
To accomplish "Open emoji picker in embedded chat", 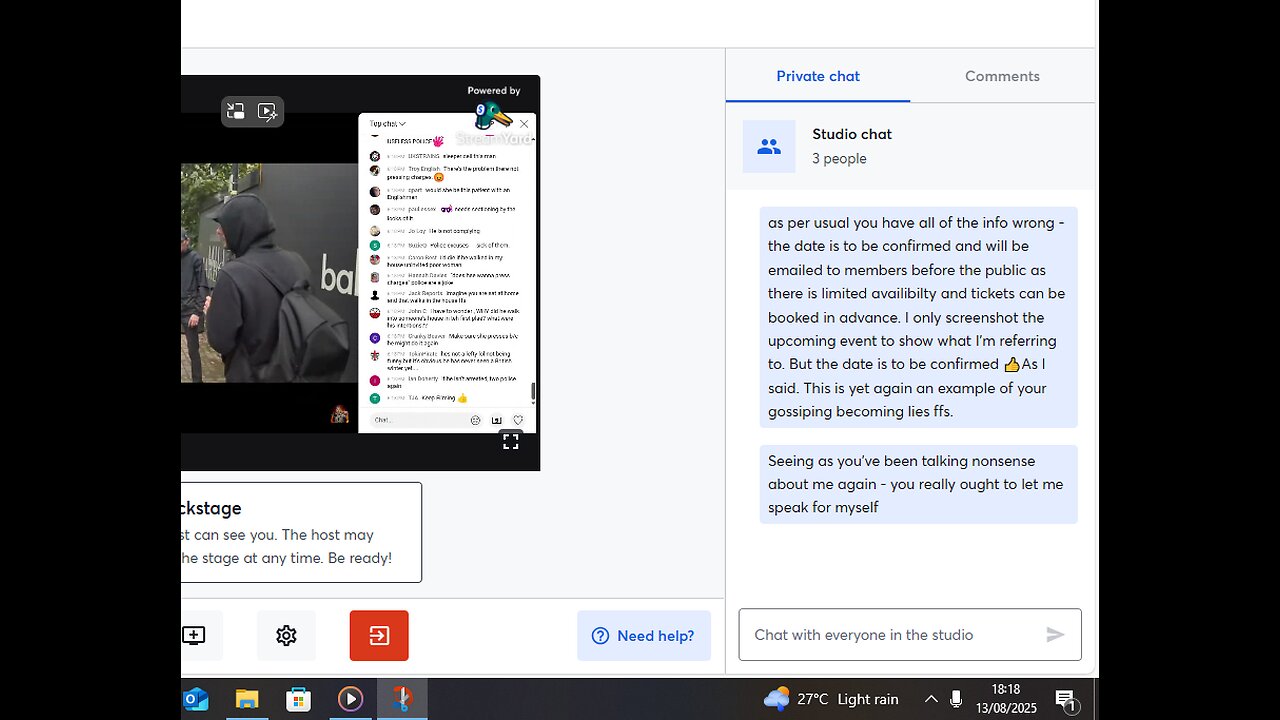I will pos(475,420).
